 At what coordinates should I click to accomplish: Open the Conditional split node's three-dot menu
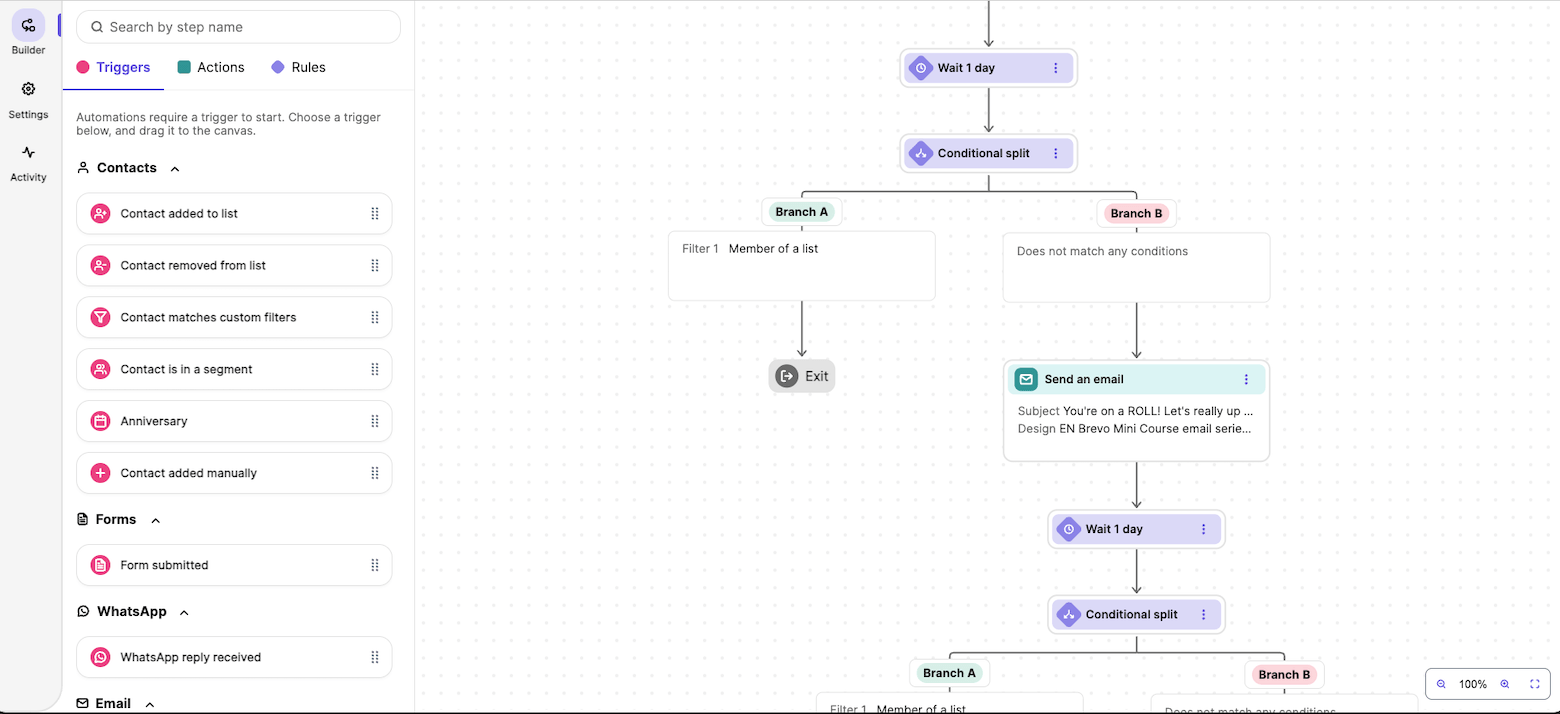click(x=1056, y=152)
